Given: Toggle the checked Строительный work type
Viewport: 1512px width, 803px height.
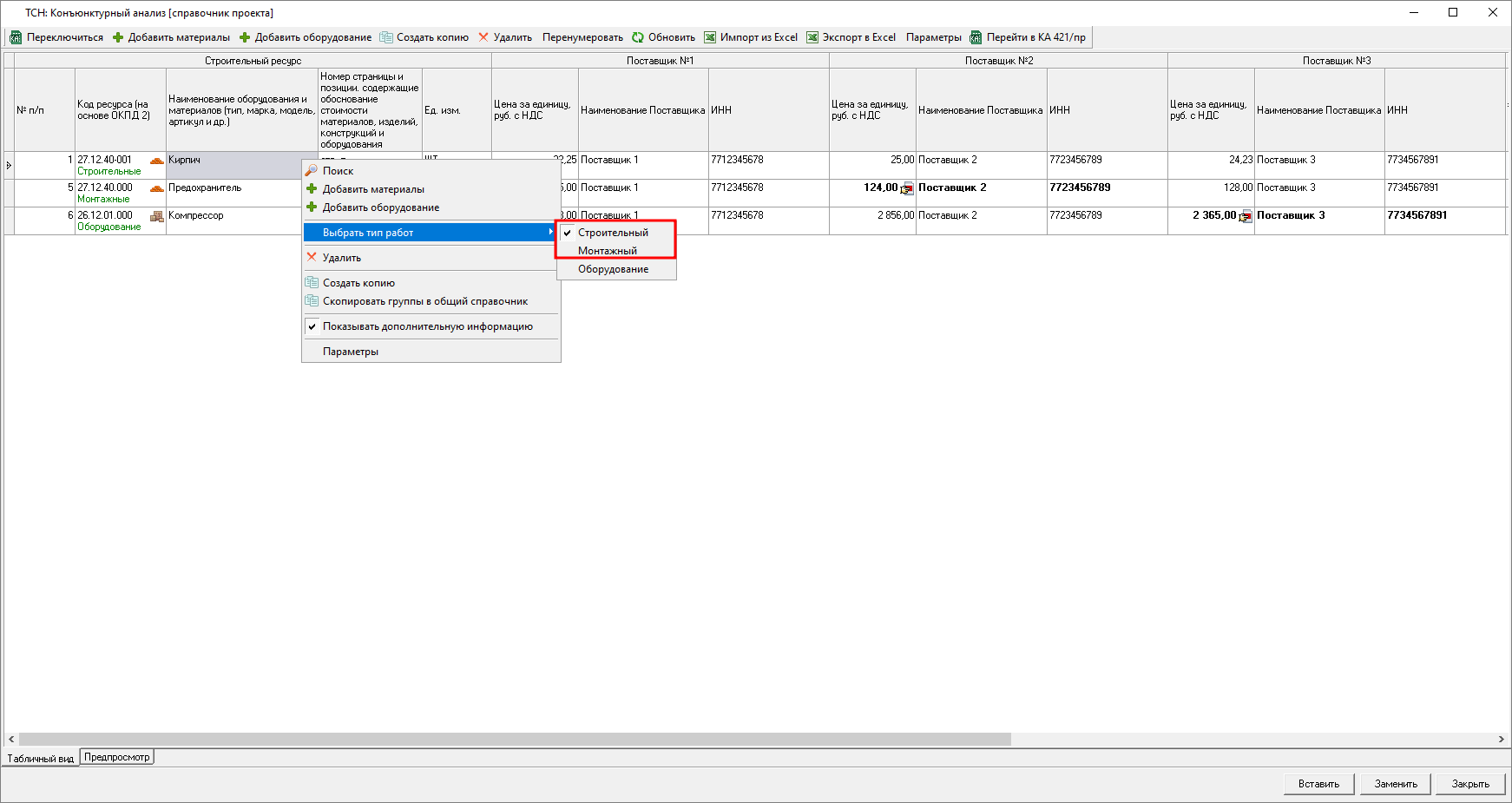Looking at the screenshot, I should point(613,233).
